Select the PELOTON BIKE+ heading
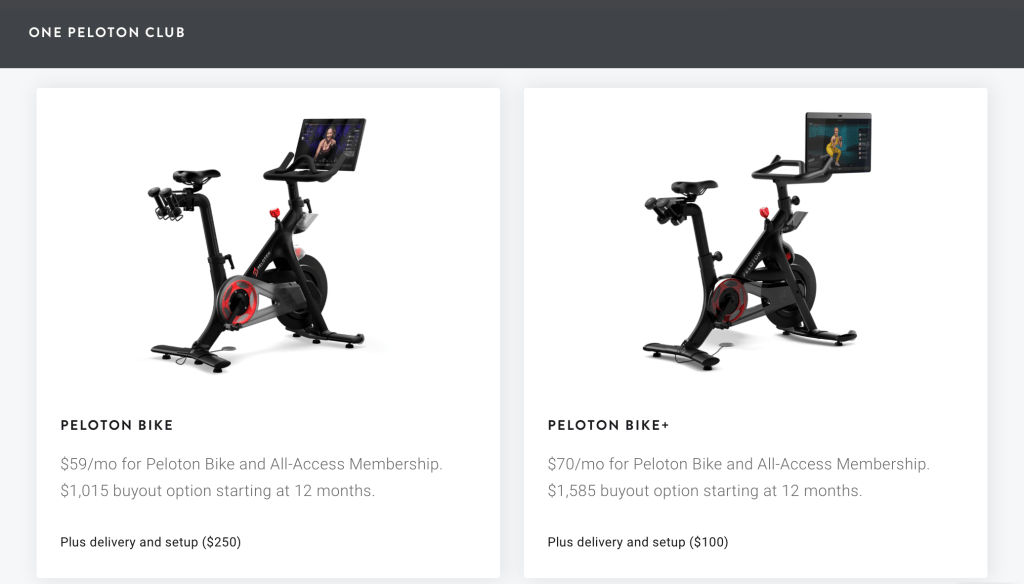Screen dimensions: 1024x584 click(x=609, y=425)
